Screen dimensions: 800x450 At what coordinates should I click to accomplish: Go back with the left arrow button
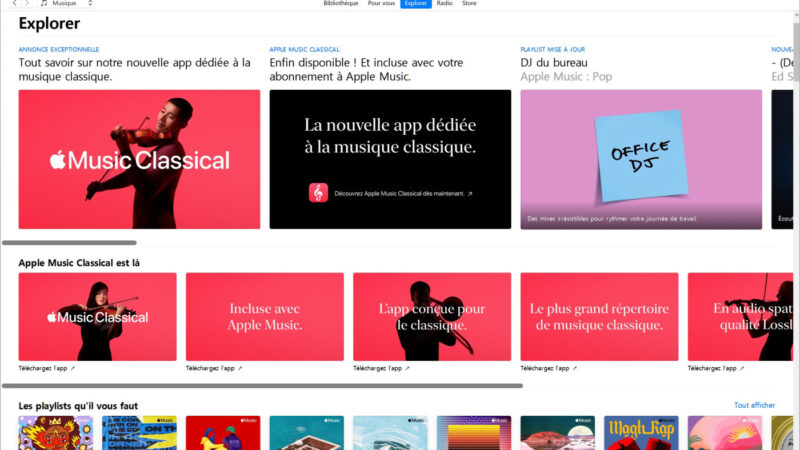(14, 3)
